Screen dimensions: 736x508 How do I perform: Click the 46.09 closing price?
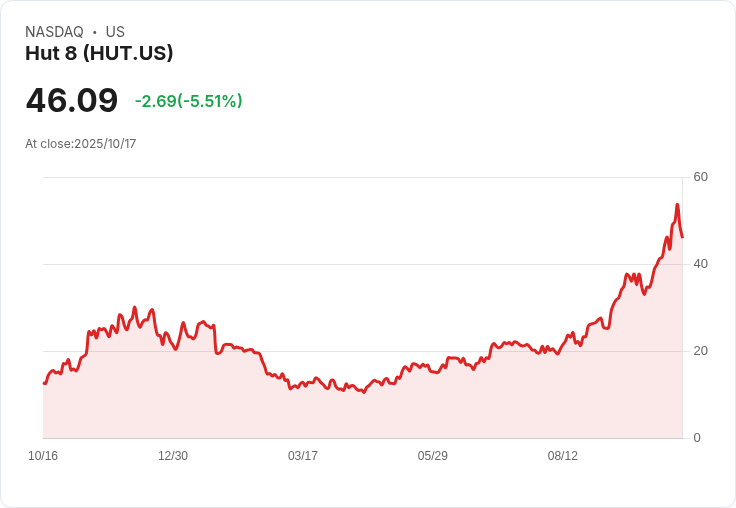tap(71, 101)
